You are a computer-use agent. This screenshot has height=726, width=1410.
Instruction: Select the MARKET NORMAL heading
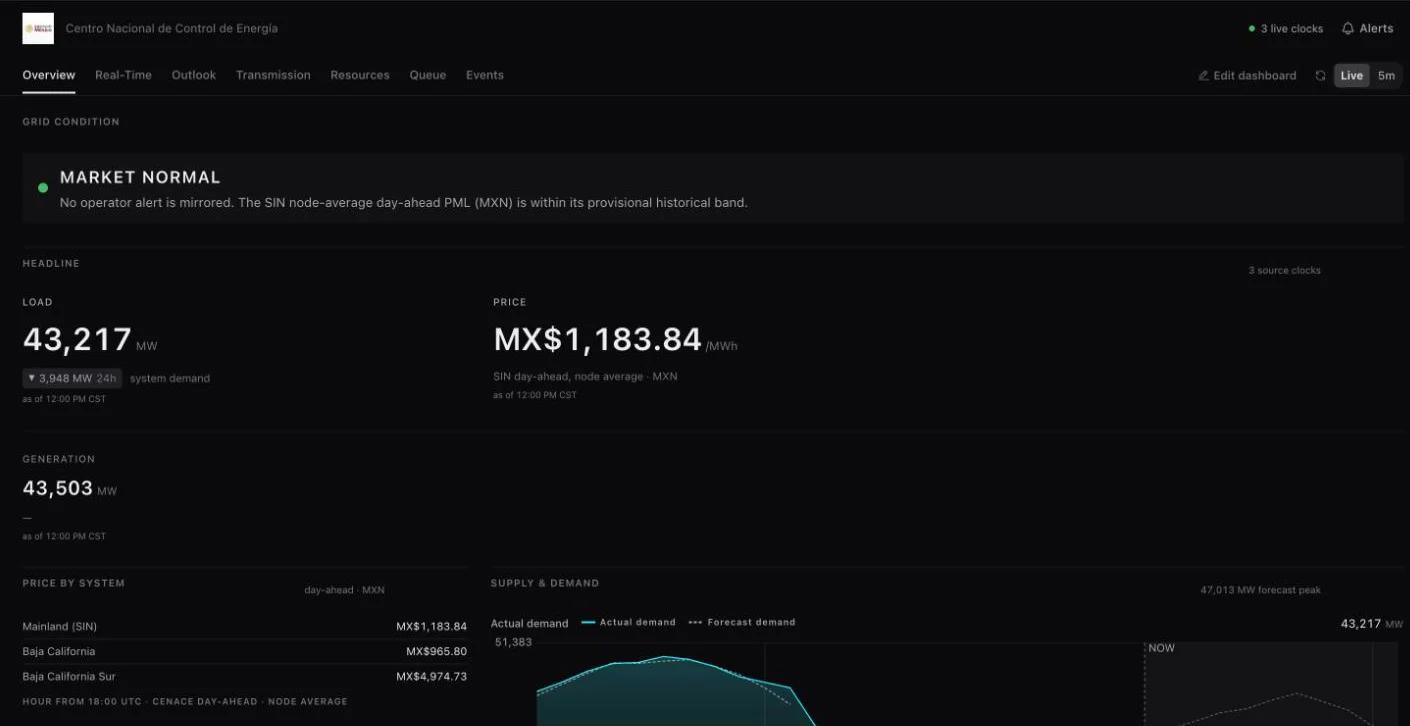tap(140, 177)
